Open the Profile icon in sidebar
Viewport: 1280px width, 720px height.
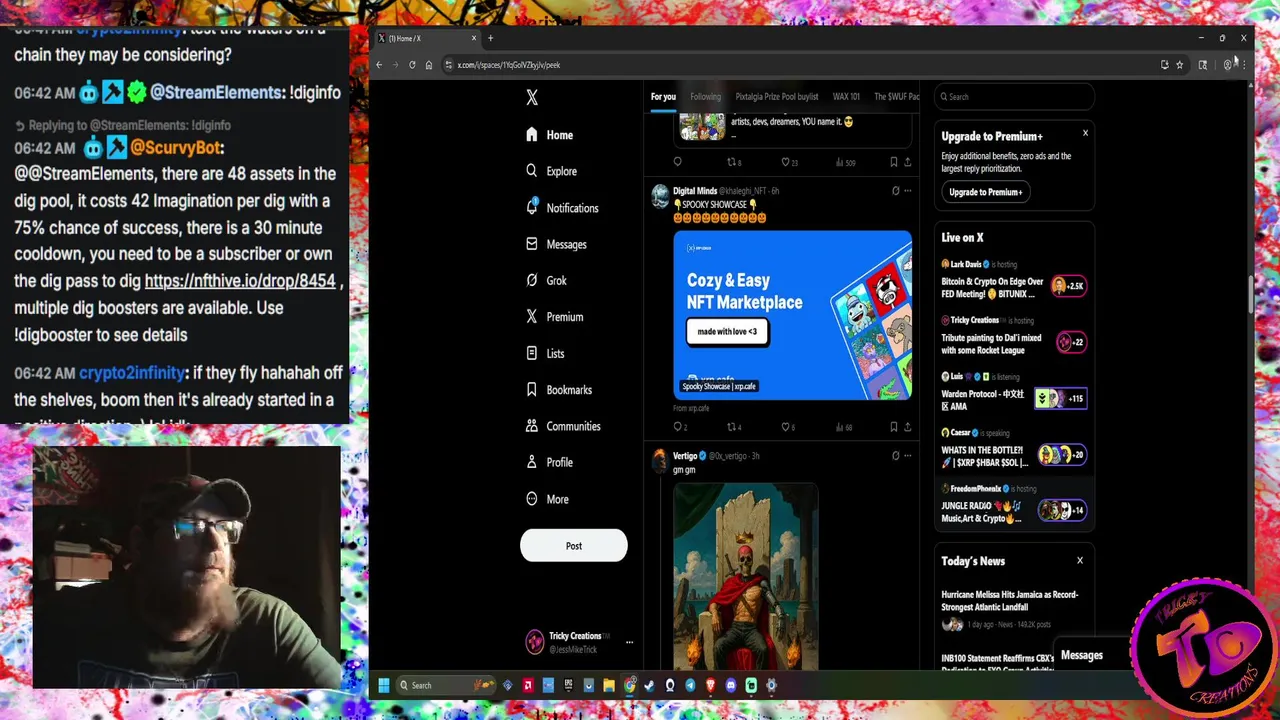click(532, 462)
